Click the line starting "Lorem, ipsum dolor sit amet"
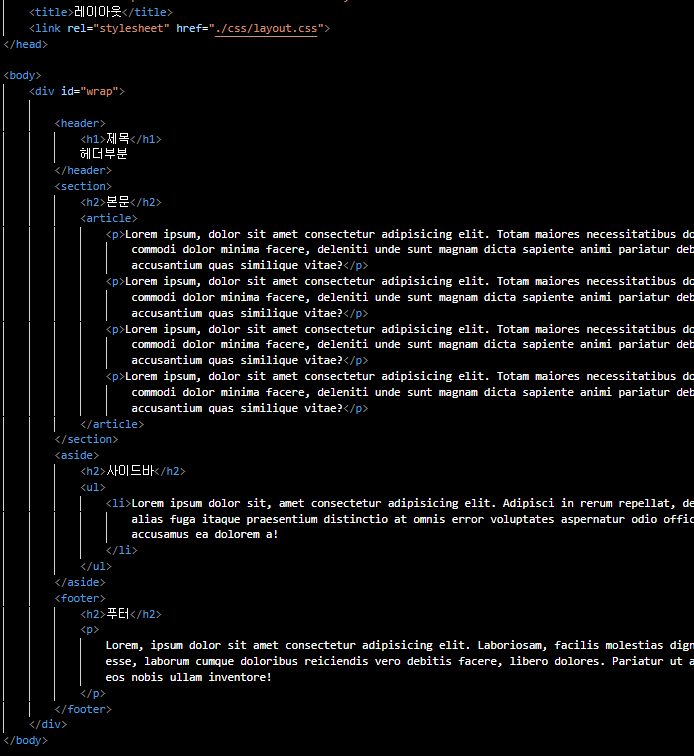694x756 pixels. (x=400, y=646)
